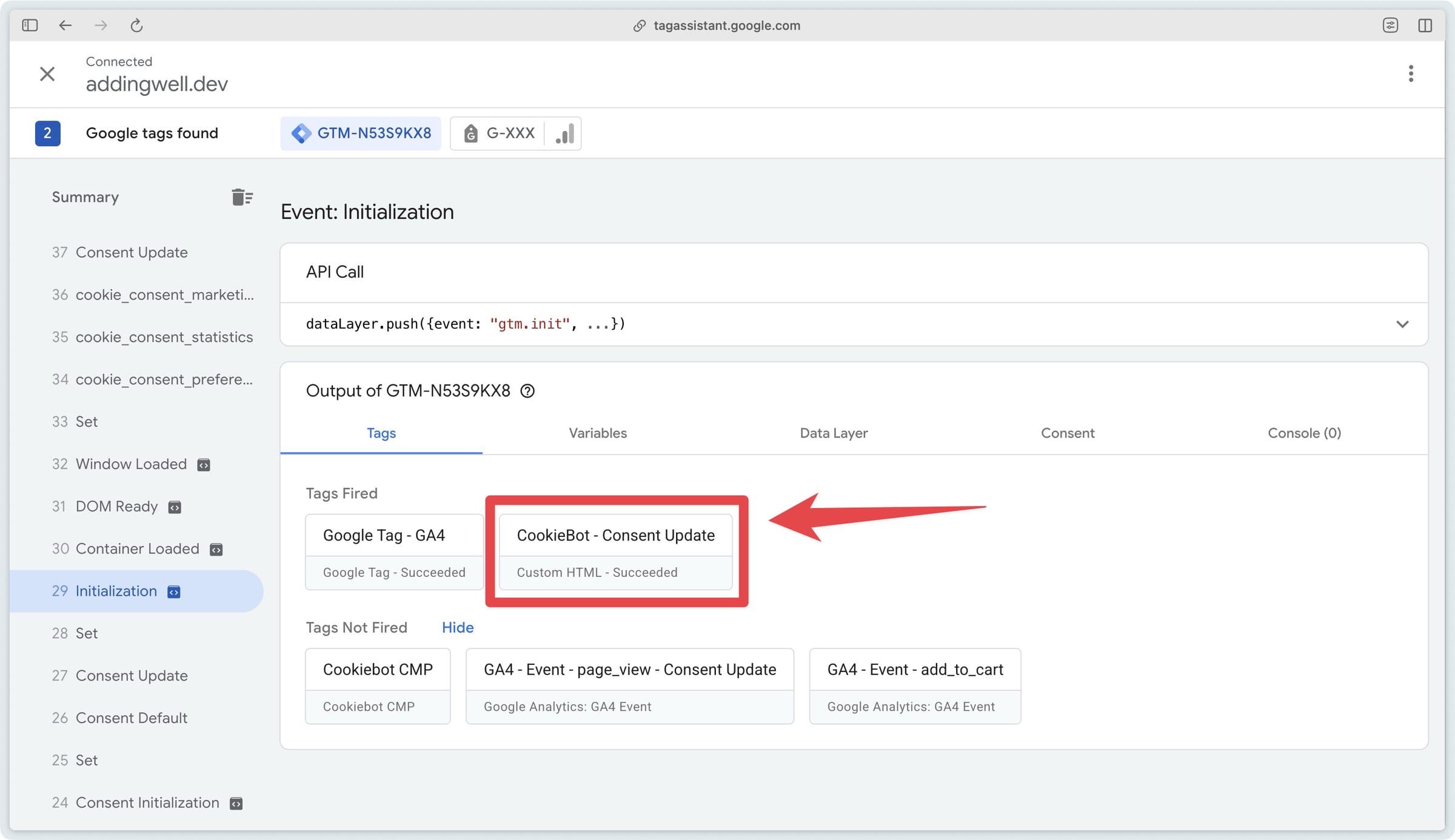Open the CookieBot - Consent Update tag card

tap(615, 552)
